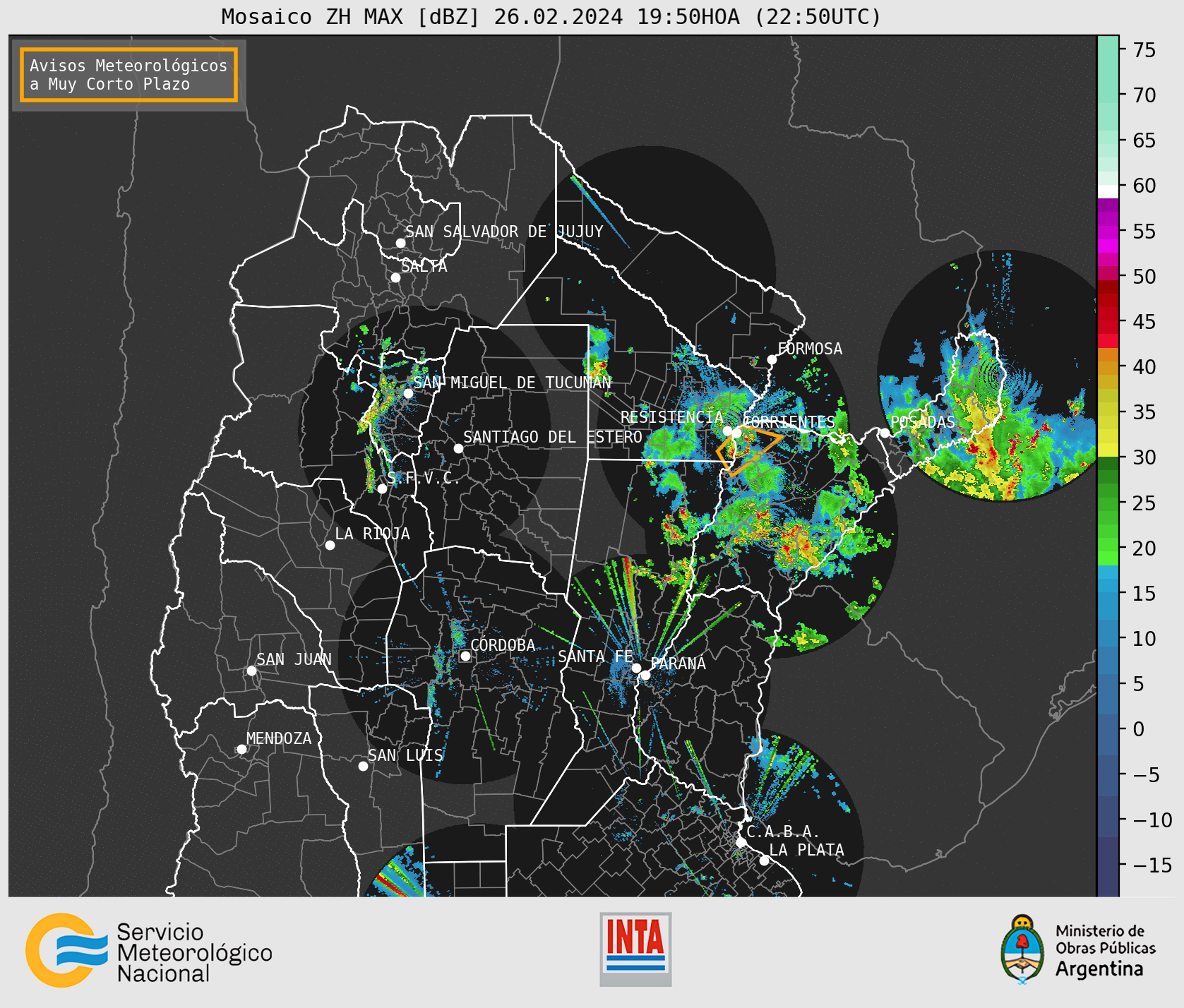Click the SAN SALVADOR DE JUJUY label
1184x1008 pixels.
pos(504,232)
